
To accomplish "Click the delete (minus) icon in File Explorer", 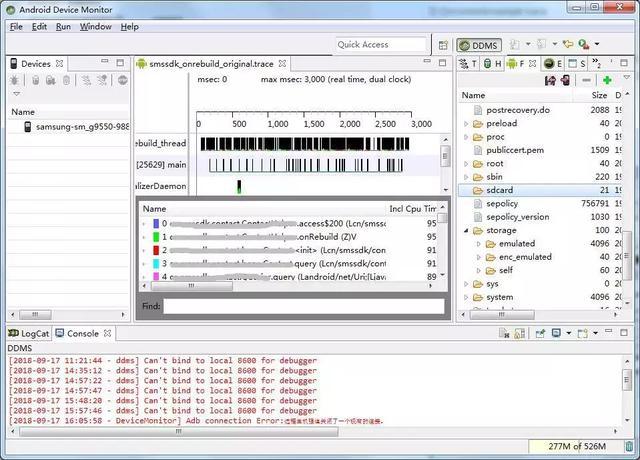I will [587, 80].
